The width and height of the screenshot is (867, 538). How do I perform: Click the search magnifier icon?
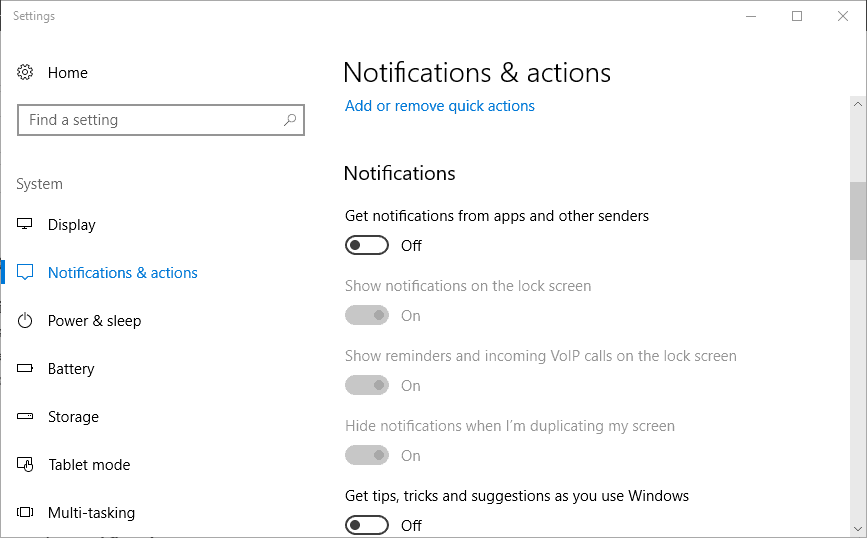tap(290, 120)
